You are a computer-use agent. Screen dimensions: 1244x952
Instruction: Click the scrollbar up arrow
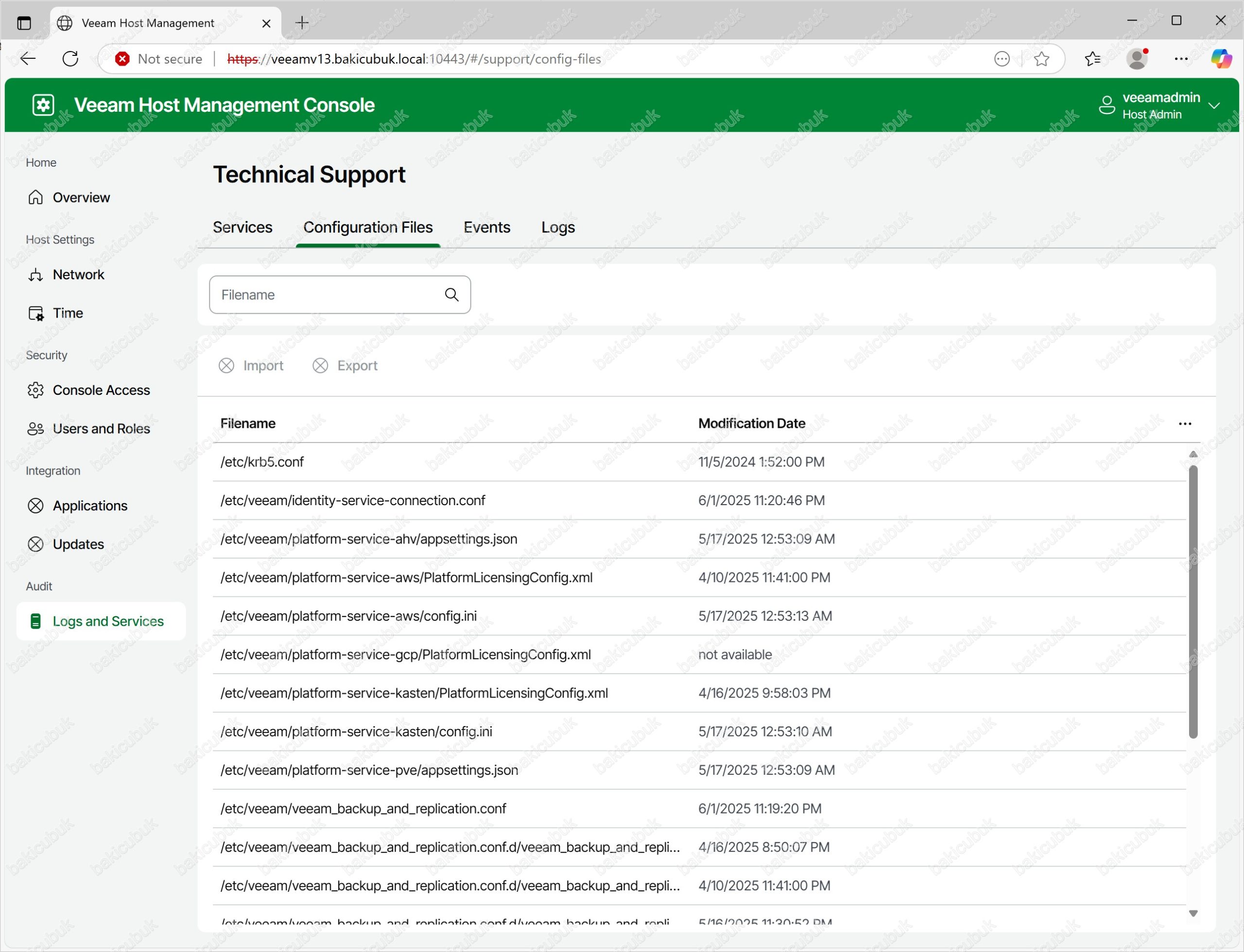click(x=1193, y=455)
